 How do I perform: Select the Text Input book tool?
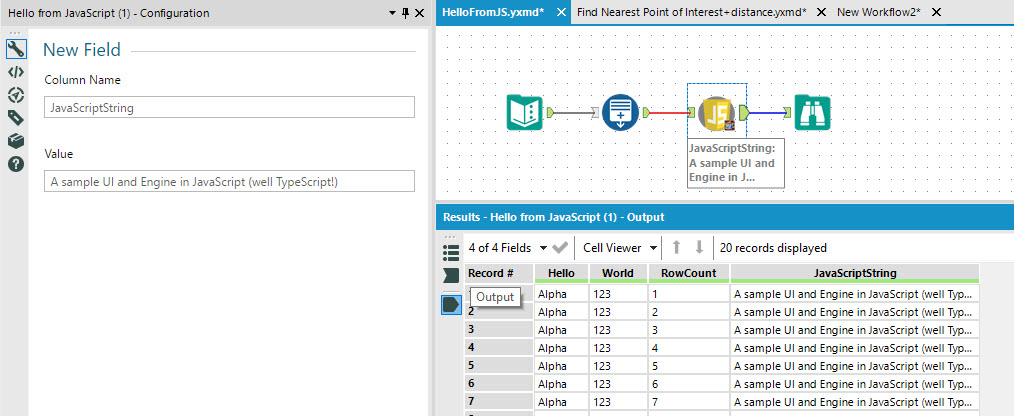[x=524, y=113]
